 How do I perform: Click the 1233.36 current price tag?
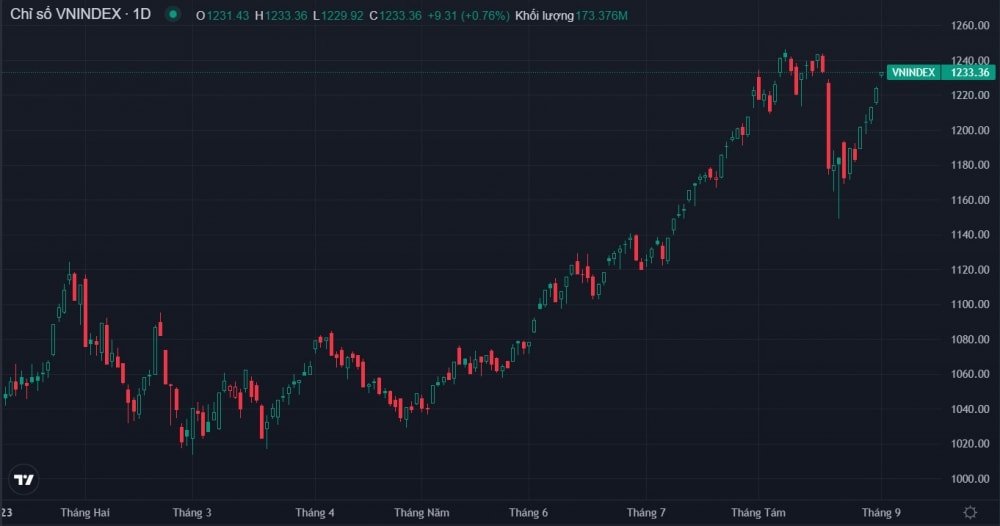point(969,72)
